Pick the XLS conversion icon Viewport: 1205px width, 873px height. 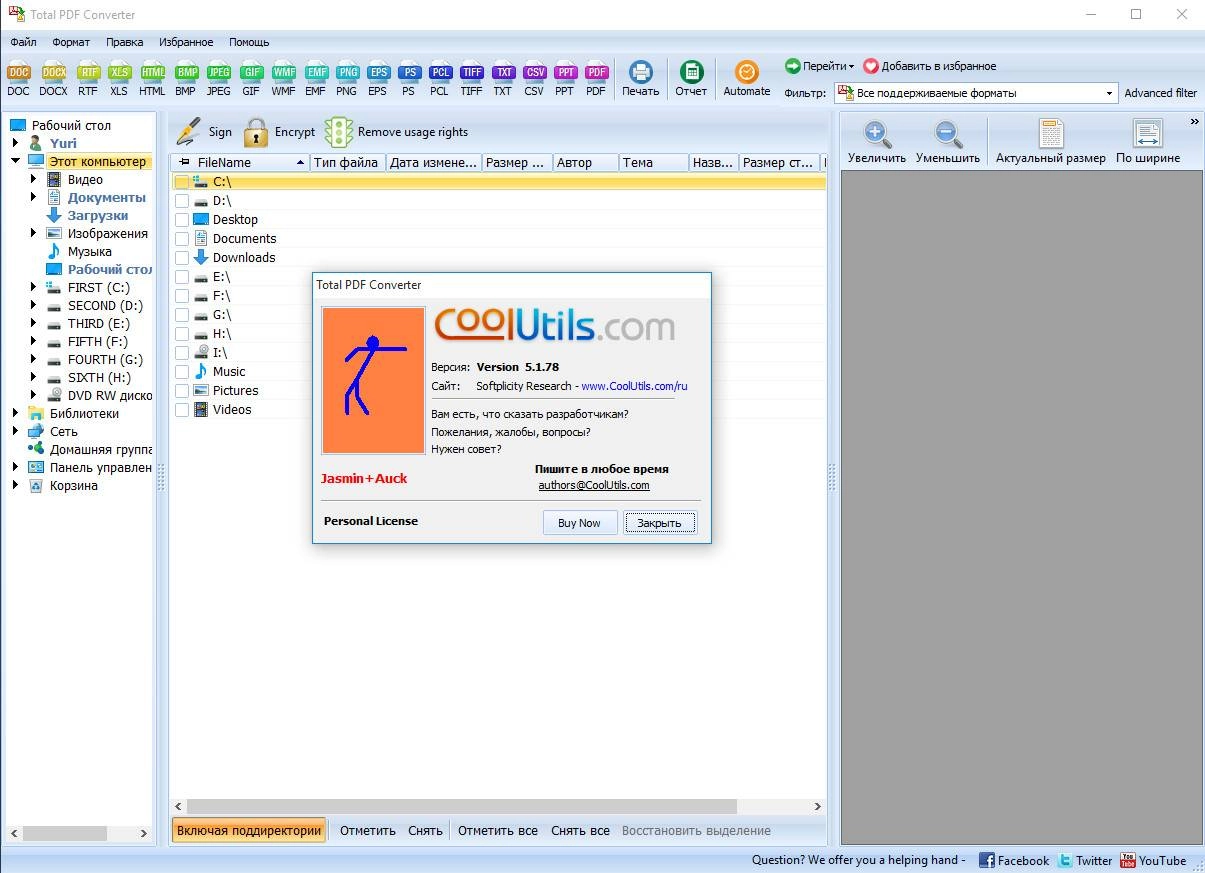tap(119, 79)
